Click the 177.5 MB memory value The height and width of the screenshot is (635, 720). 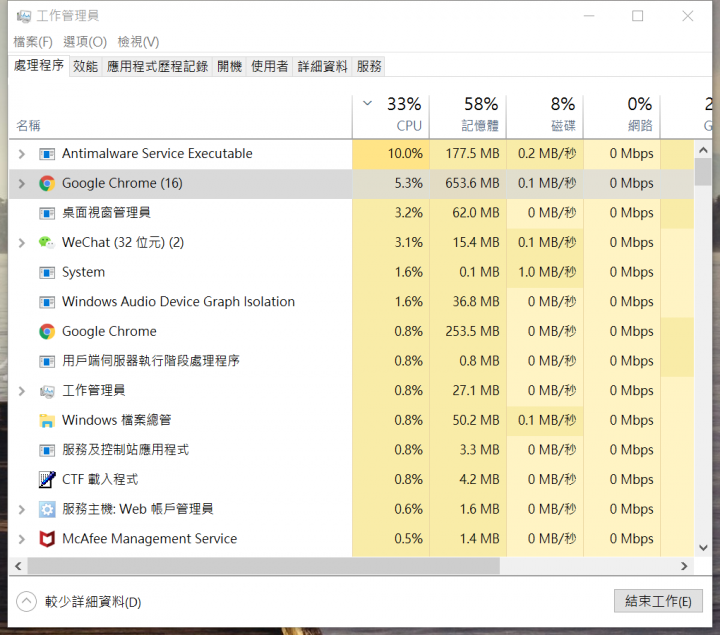click(472, 154)
